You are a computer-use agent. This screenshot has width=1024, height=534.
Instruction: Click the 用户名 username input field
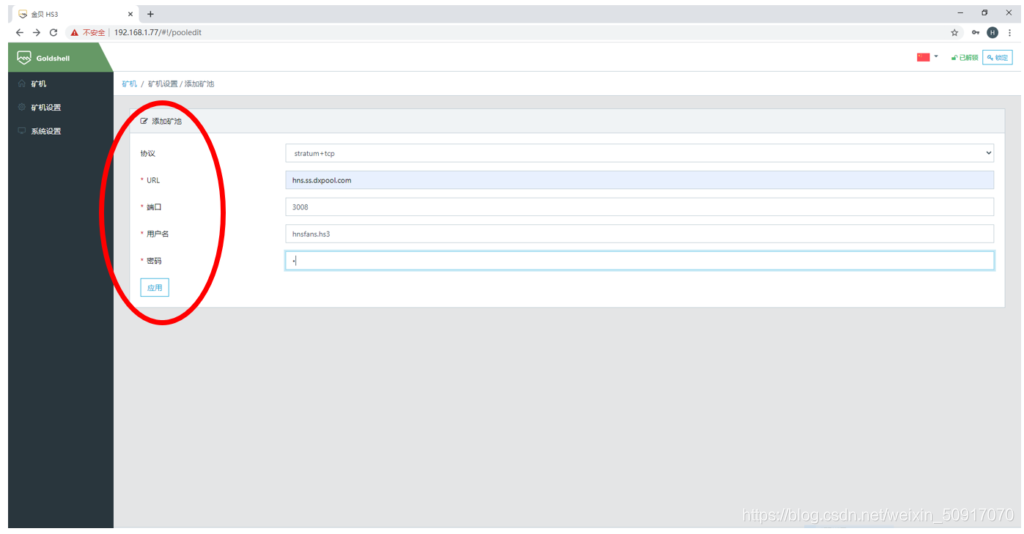tap(639, 234)
